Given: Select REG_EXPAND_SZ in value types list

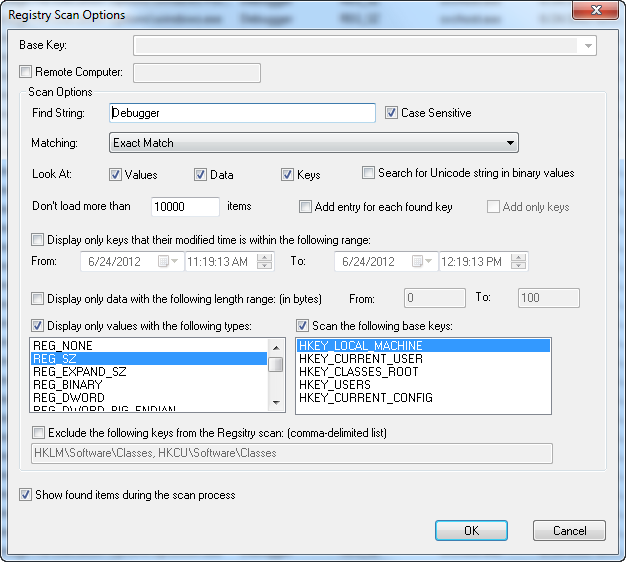Looking at the screenshot, I should [80, 372].
